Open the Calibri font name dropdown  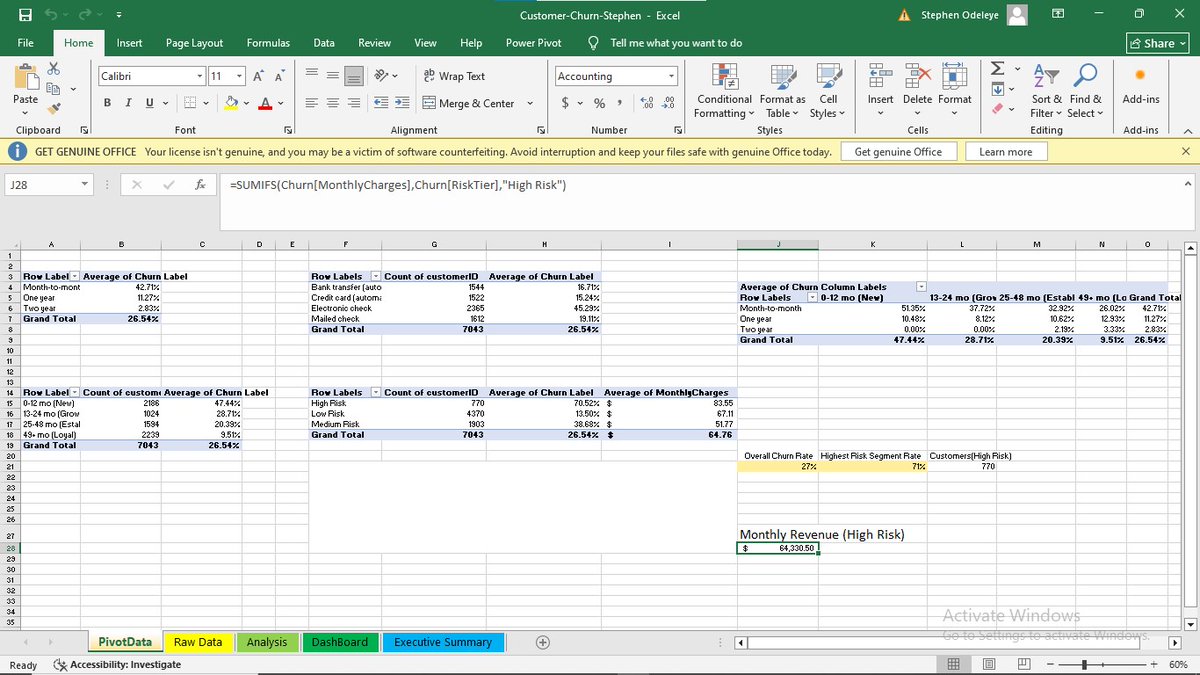point(198,76)
